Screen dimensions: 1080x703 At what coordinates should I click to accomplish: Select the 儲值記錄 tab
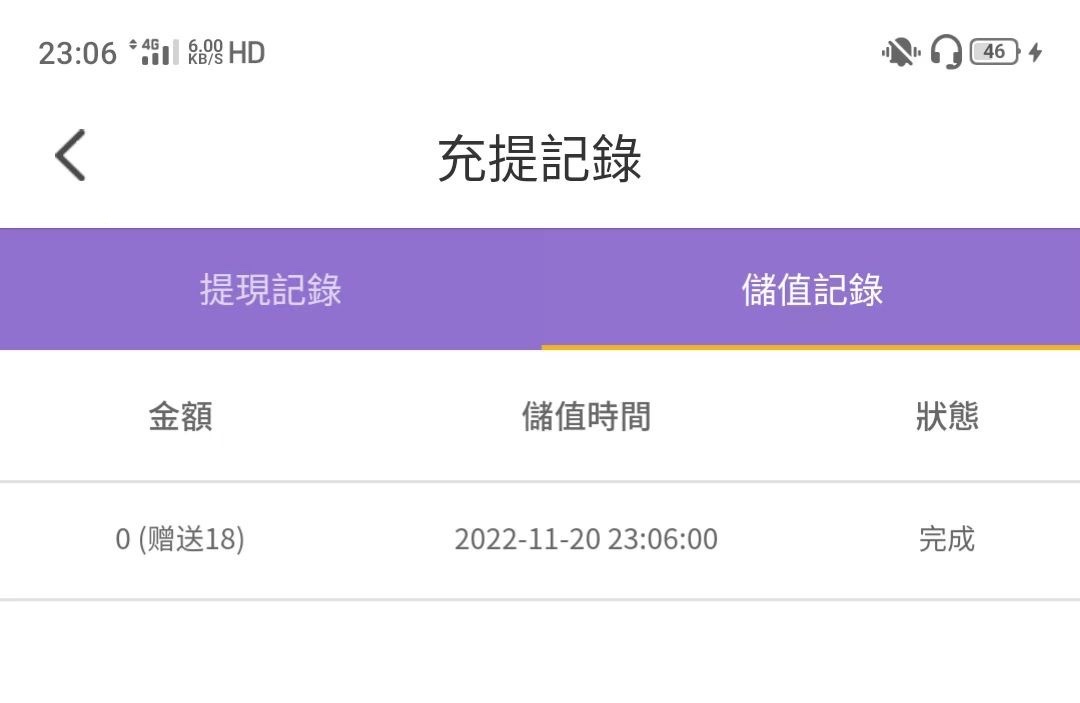pyautogui.click(x=812, y=290)
